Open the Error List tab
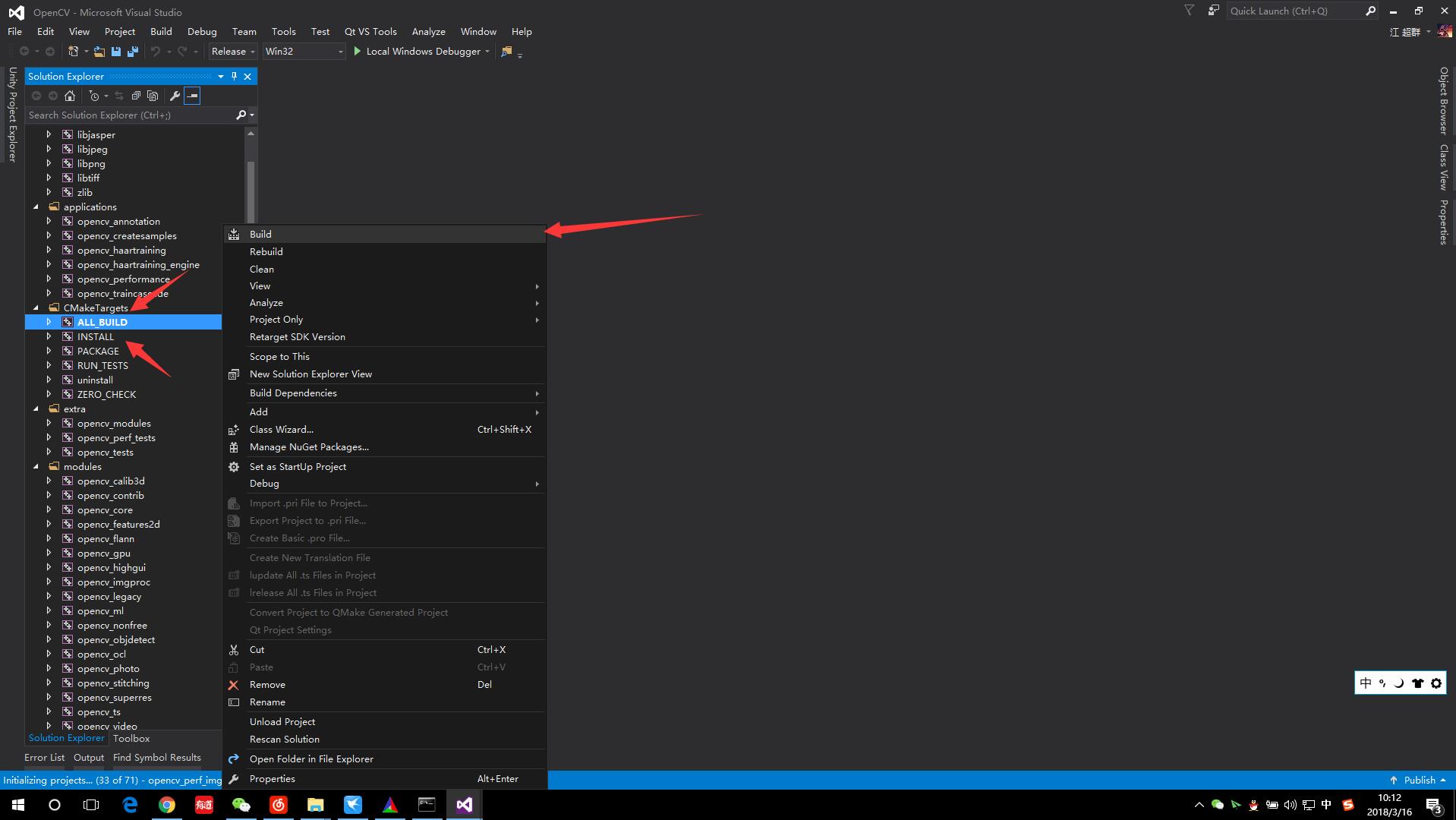Screen dimensions: 1456x820 pos(44,757)
